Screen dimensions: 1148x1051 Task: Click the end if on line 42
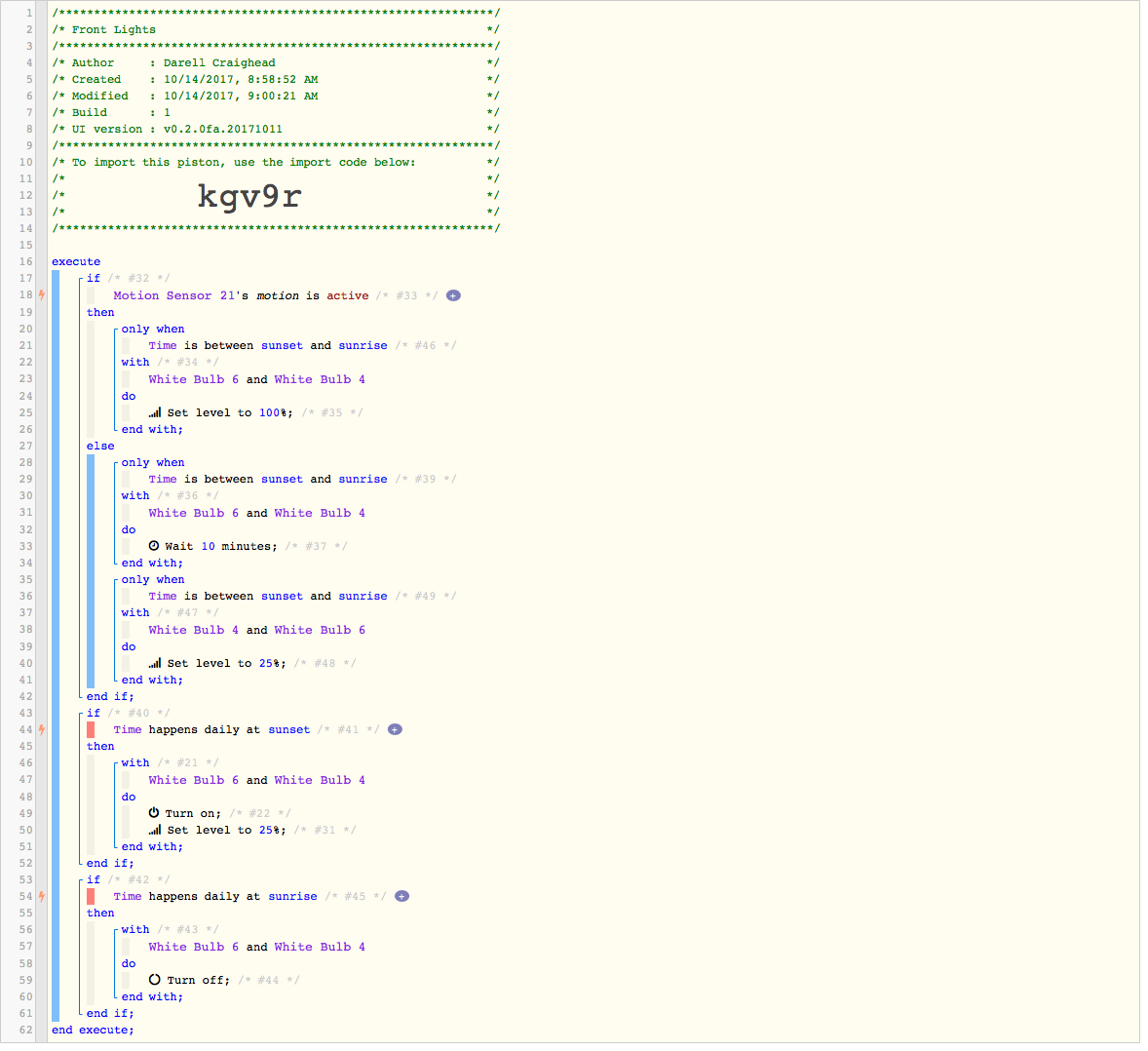pos(110,696)
